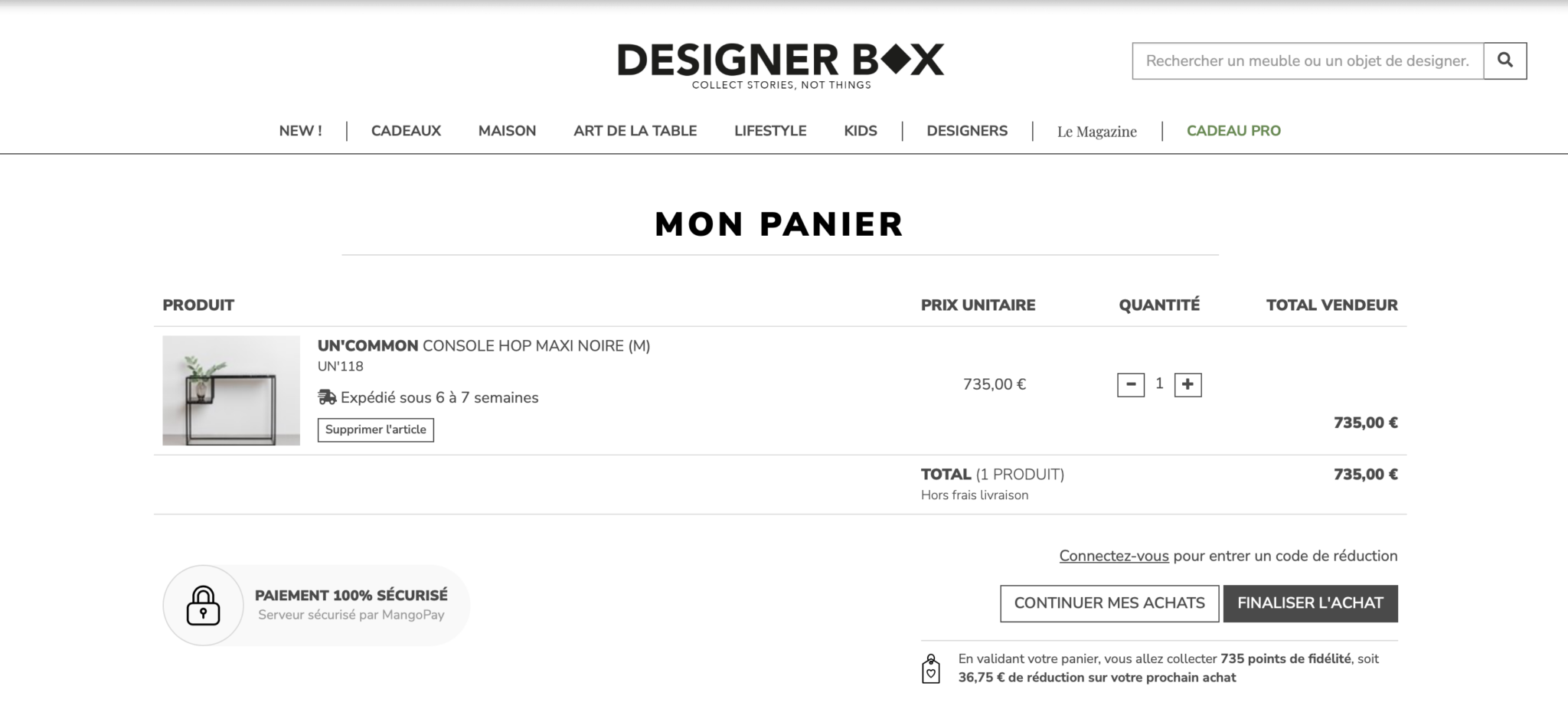Open Le Magazine link
This screenshot has width=1568, height=712.
(1096, 132)
